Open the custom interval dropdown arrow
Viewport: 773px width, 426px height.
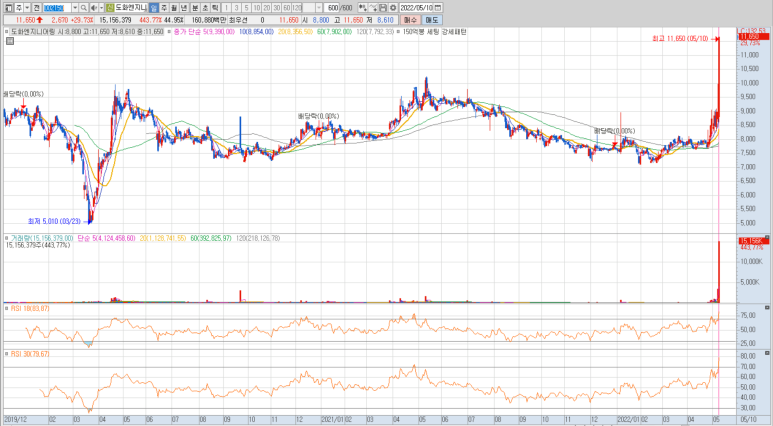[319, 8]
